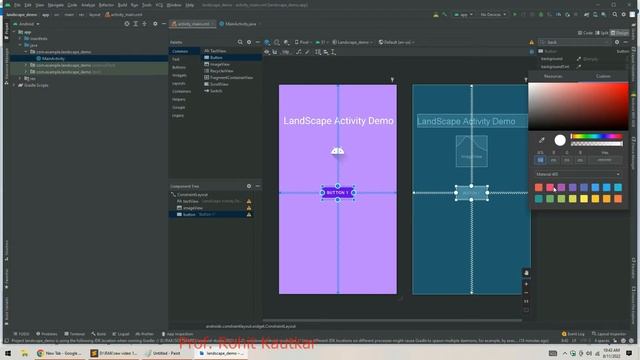
Task: Click the infer constraints wand icon
Action: pos(307,52)
